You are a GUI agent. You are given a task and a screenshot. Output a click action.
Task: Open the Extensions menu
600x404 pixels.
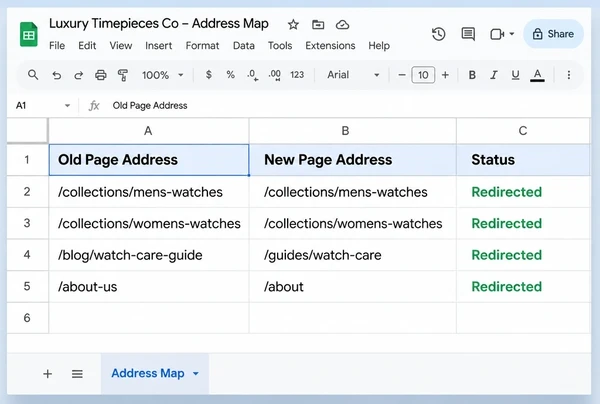point(330,46)
